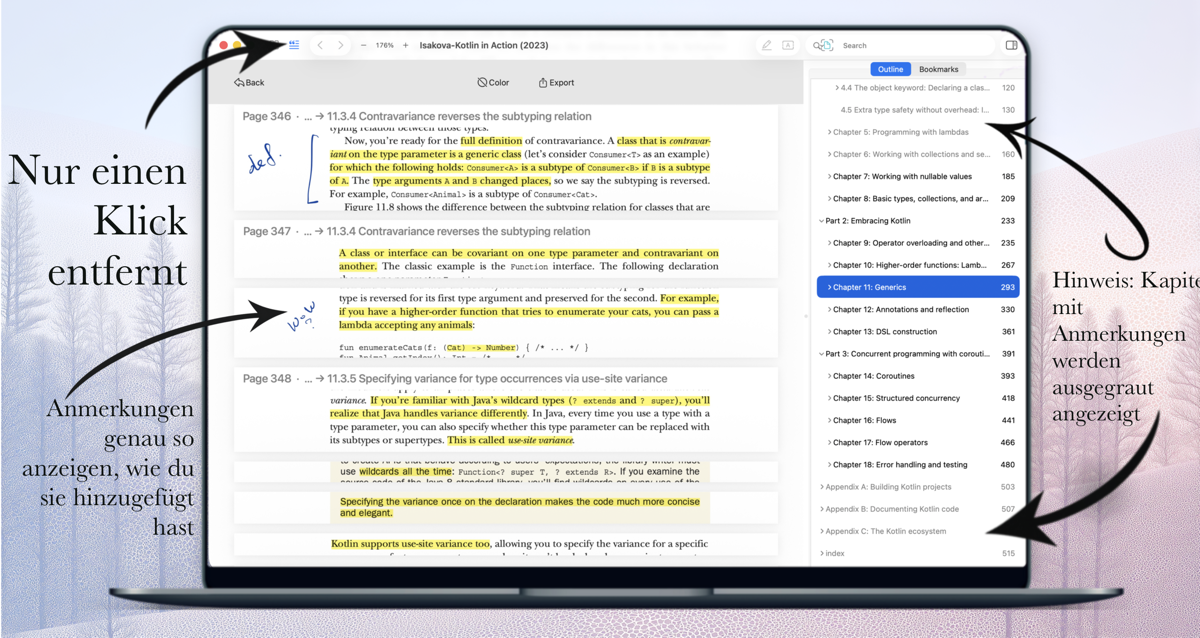The height and width of the screenshot is (638, 1200).
Task: Click the 176% zoom level value
Action: [x=384, y=45]
